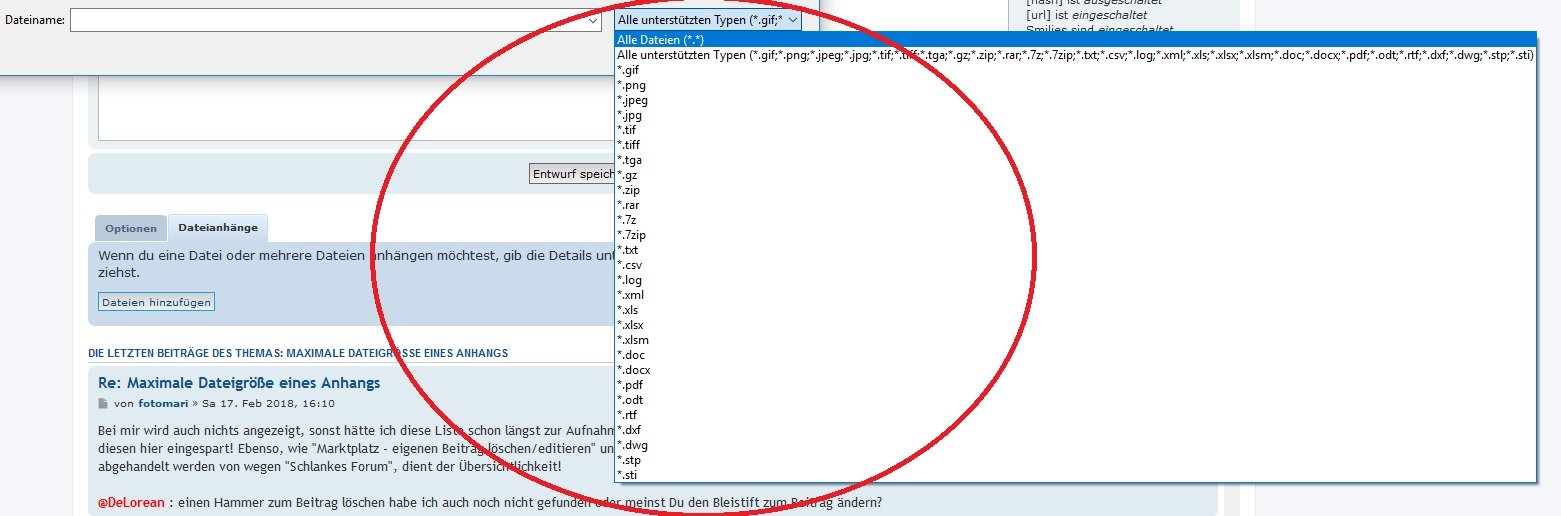Pick *.pdf in the file type list

pyautogui.click(x=630, y=385)
